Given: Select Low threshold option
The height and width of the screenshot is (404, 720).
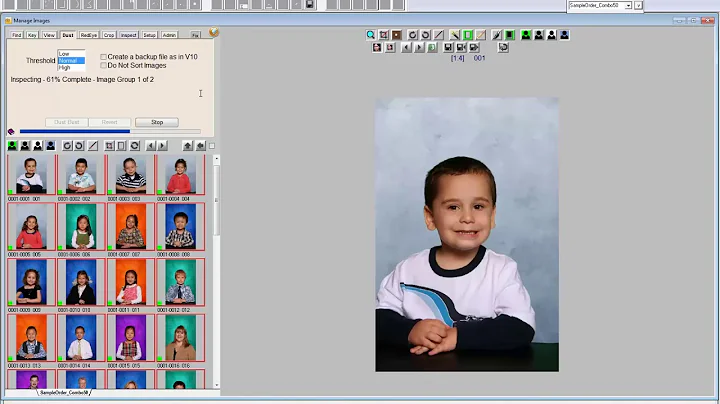Looking at the screenshot, I should point(71,54).
